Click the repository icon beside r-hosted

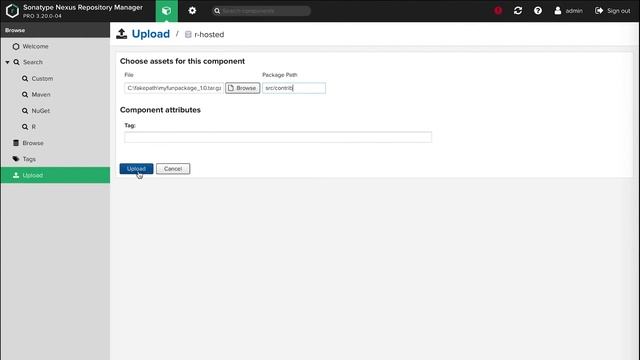[x=188, y=35]
